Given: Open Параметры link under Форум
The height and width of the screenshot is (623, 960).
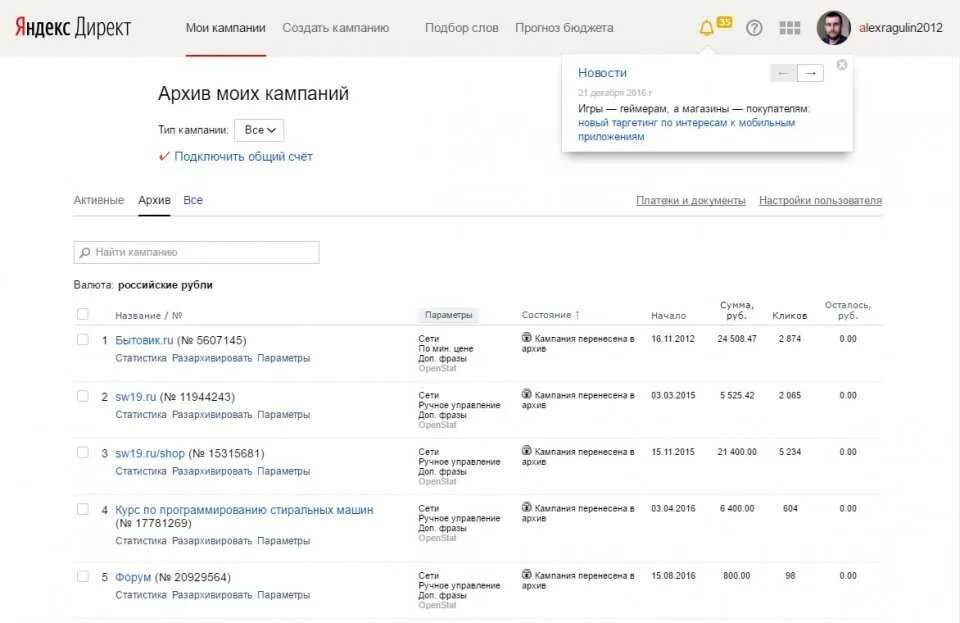Looking at the screenshot, I should tap(283, 595).
